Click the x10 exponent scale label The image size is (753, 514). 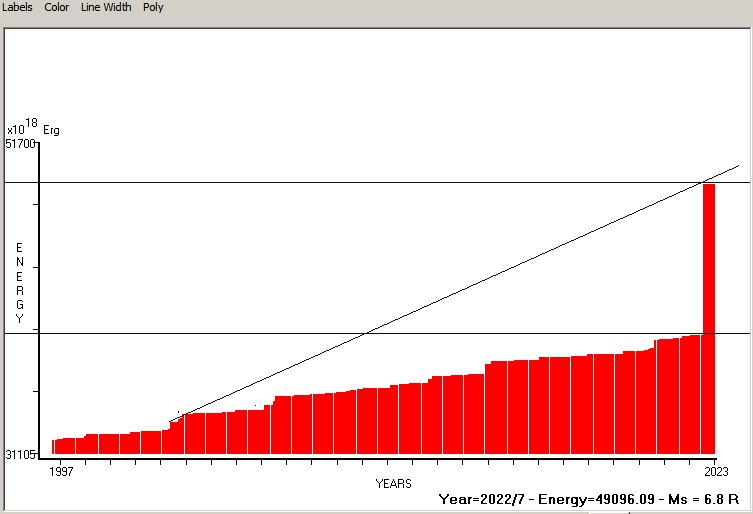coord(16,130)
